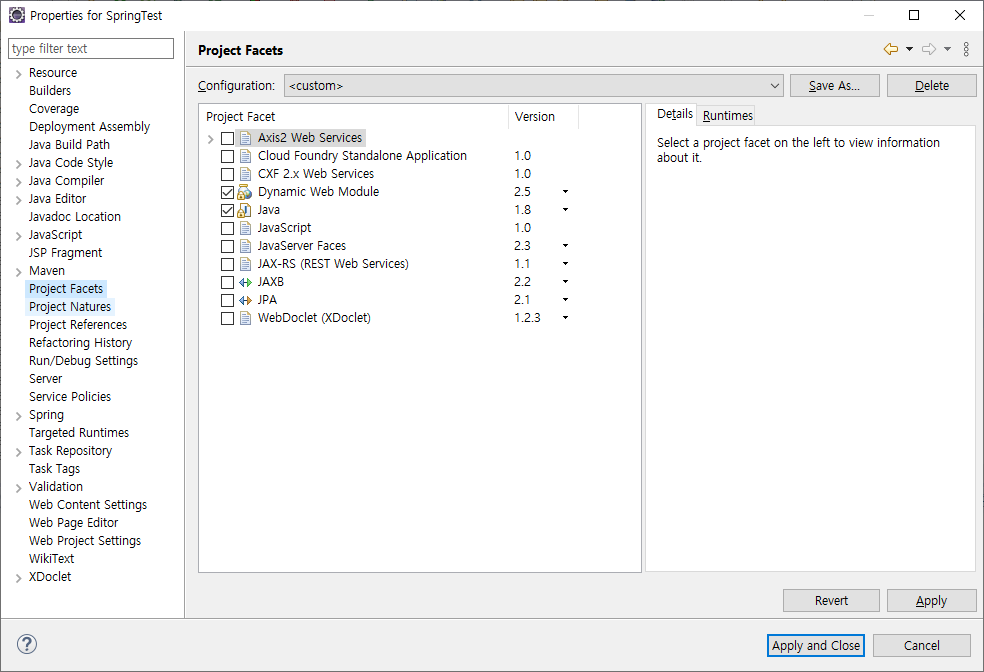Open Web Project Settings page

pyautogui.click(x=85, y=541)
